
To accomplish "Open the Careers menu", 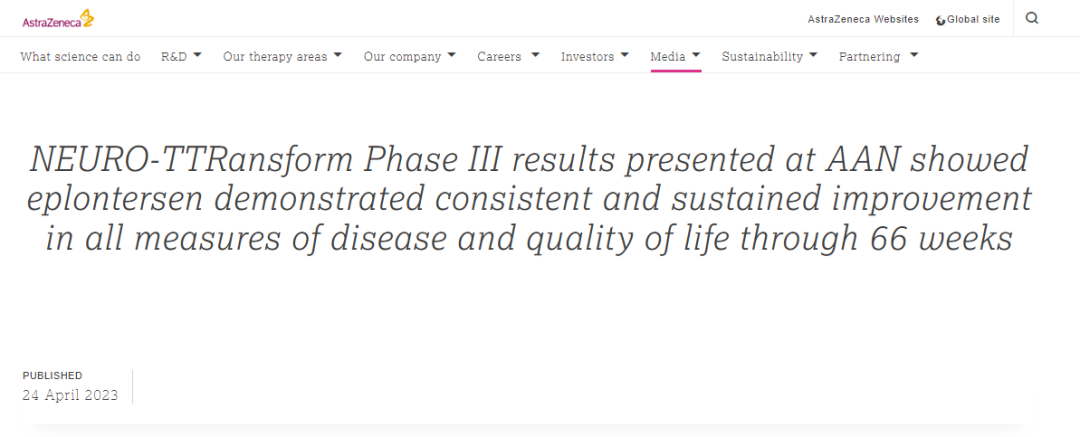I will click(x=499, y=57).
